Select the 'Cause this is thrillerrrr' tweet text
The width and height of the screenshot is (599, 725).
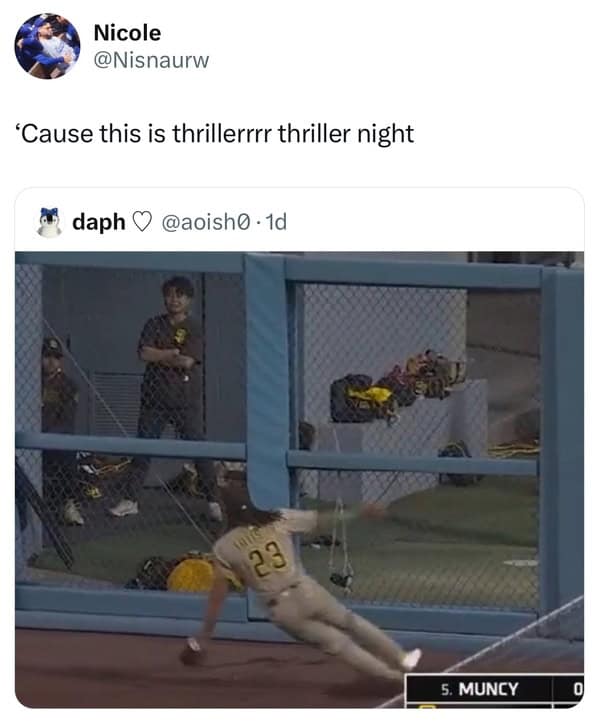(x=215, y=134)
